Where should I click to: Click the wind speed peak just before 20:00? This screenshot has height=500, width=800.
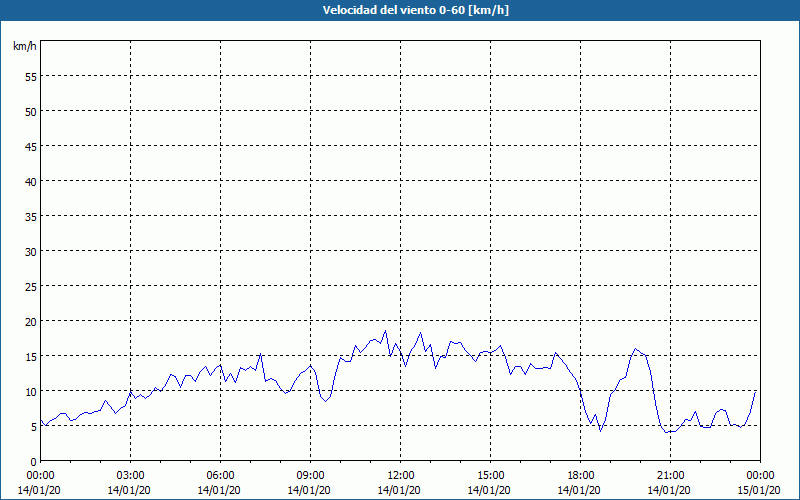[635, 348]
